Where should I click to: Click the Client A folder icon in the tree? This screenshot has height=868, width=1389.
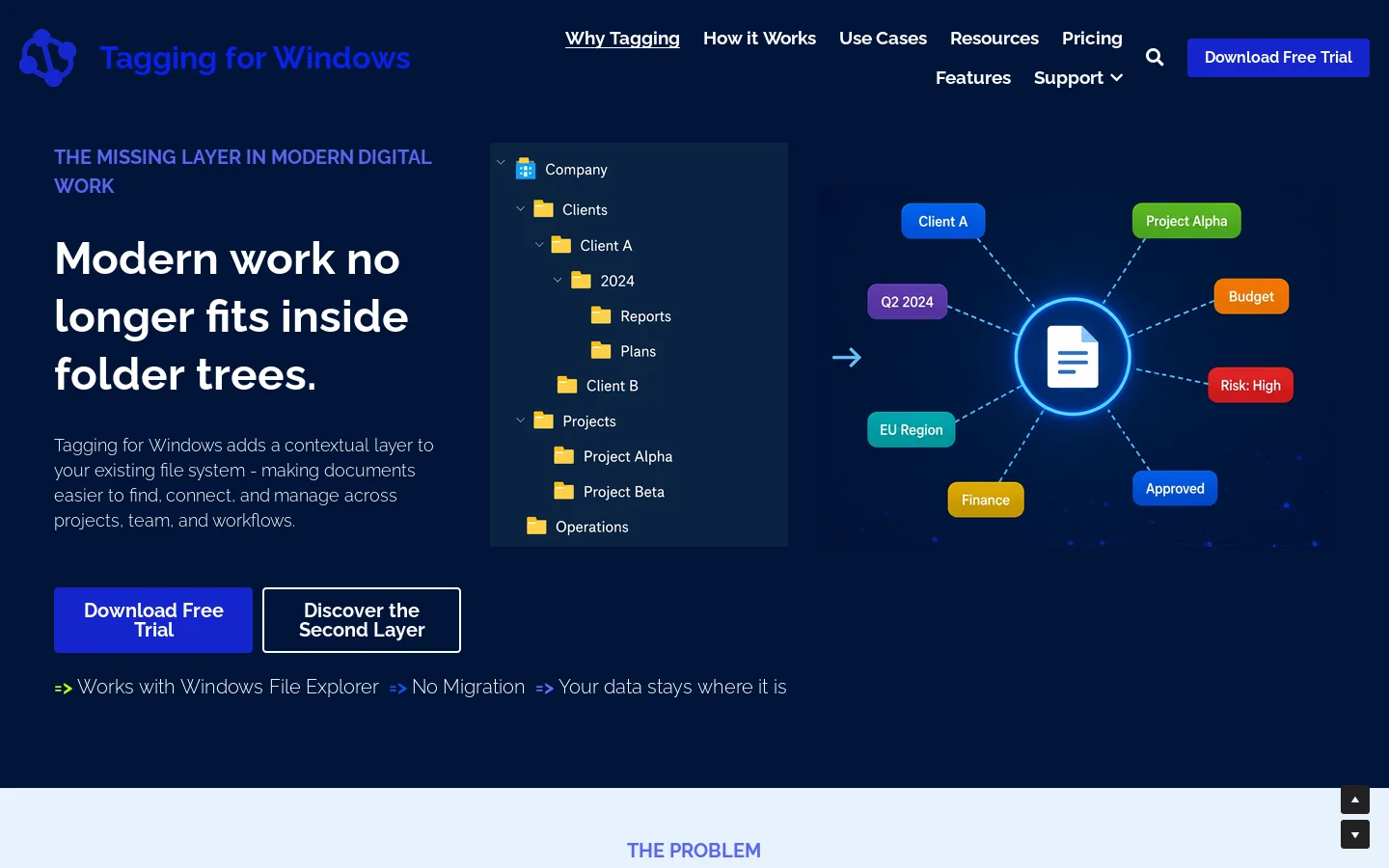point(561,245)
